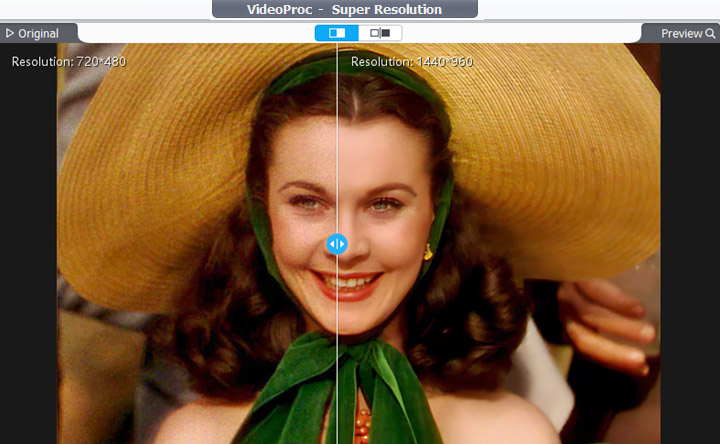Viewport: 720px width, 444px height.
Task: Click the VideoProc - Super Resolution title
Action: coord(344,10)
